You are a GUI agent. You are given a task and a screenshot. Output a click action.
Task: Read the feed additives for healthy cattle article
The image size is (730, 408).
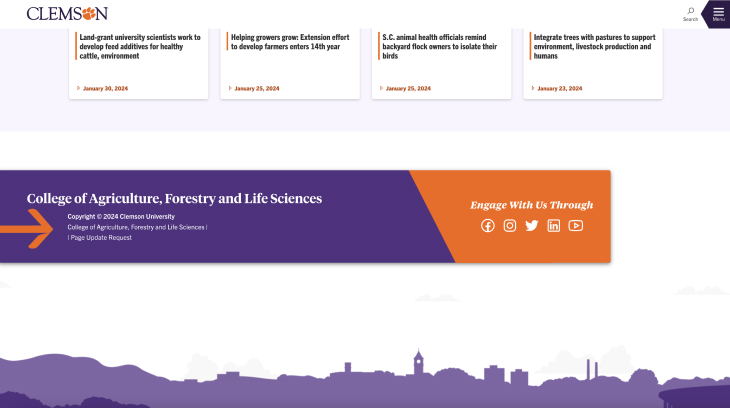click(140, 47)
